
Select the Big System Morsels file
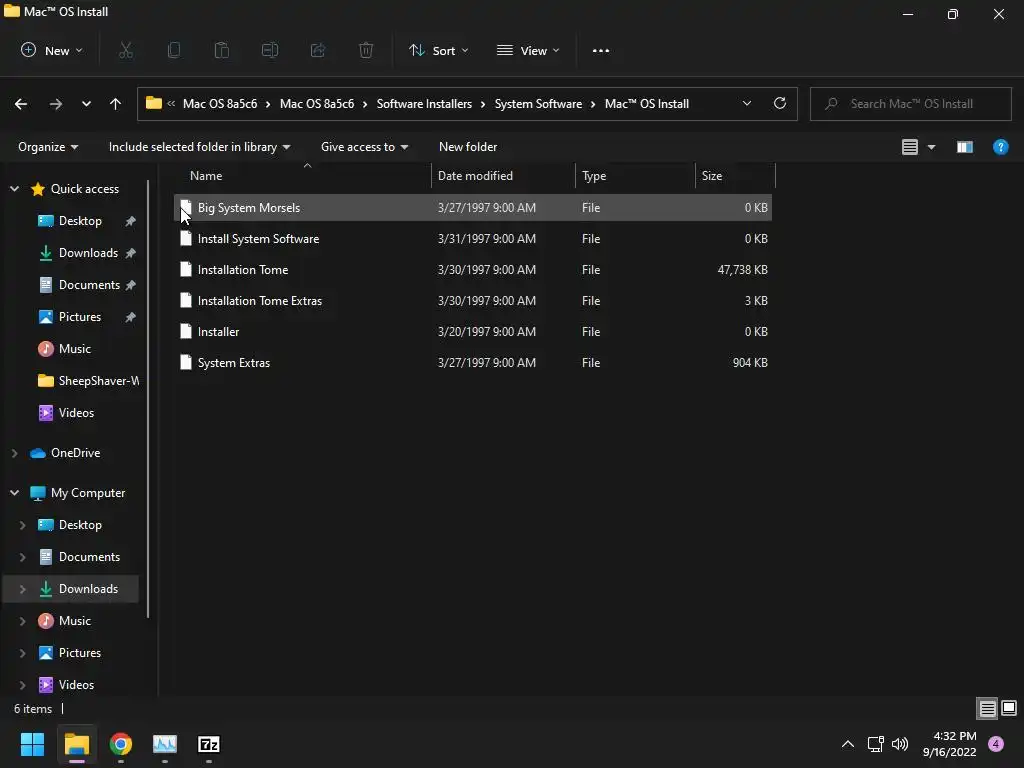473,208
